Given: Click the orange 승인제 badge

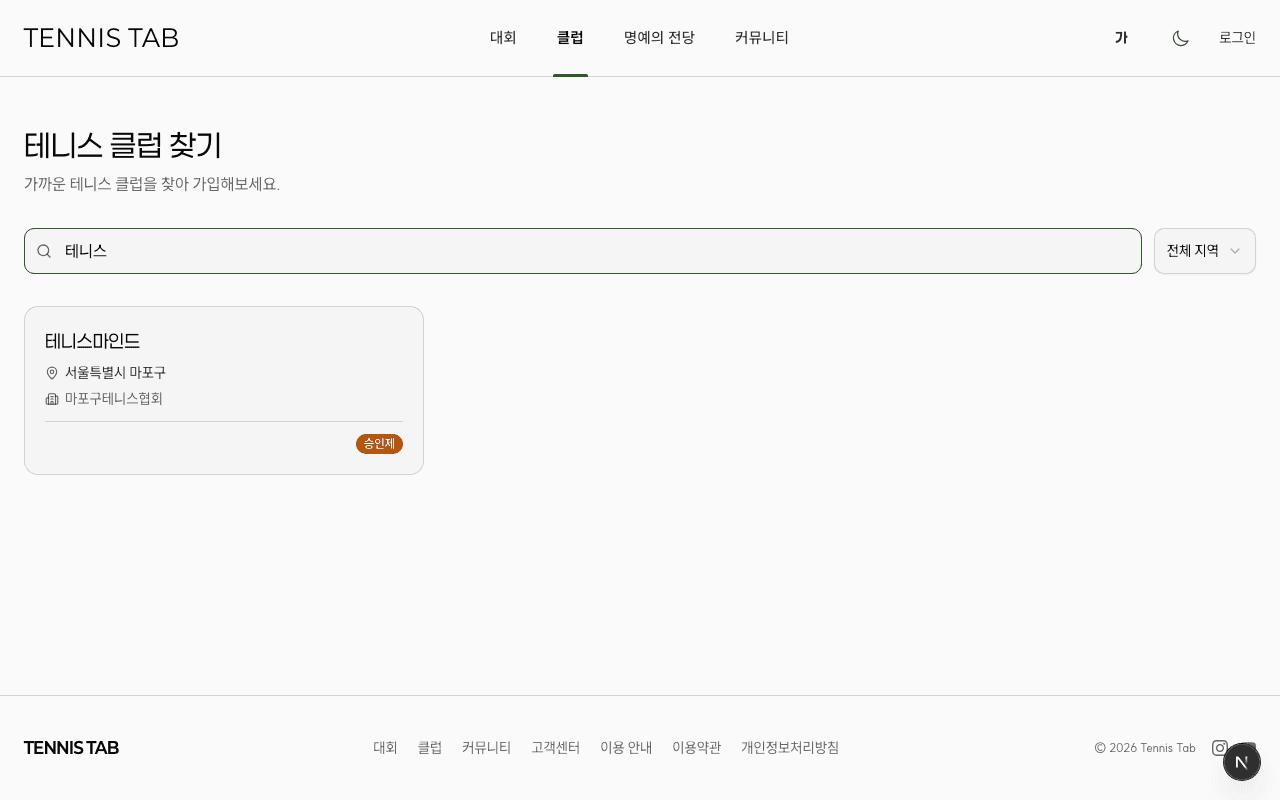Looking at the screenshot, I should coord(379,444).
